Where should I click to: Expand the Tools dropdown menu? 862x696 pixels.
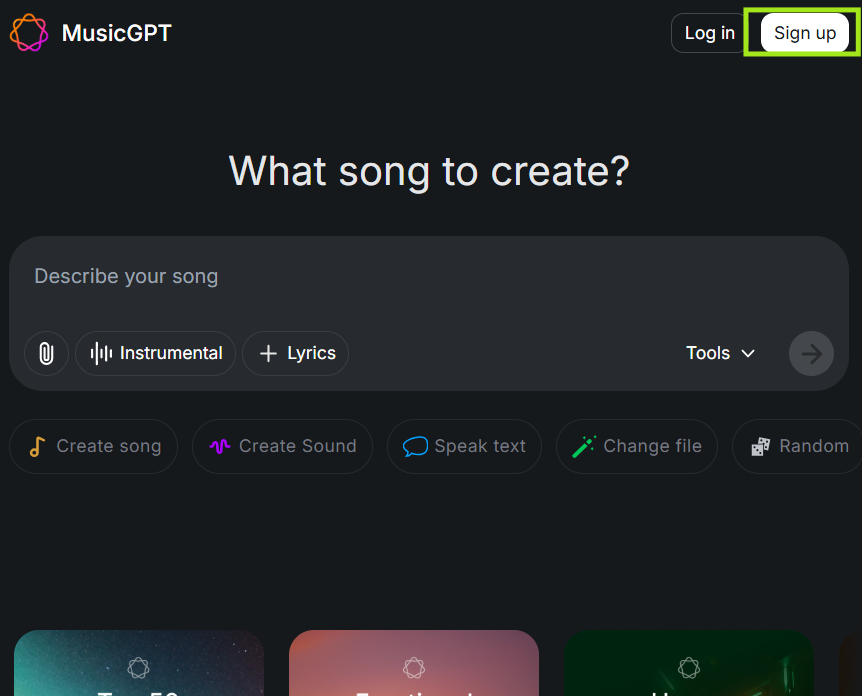[x=720, y=353]
